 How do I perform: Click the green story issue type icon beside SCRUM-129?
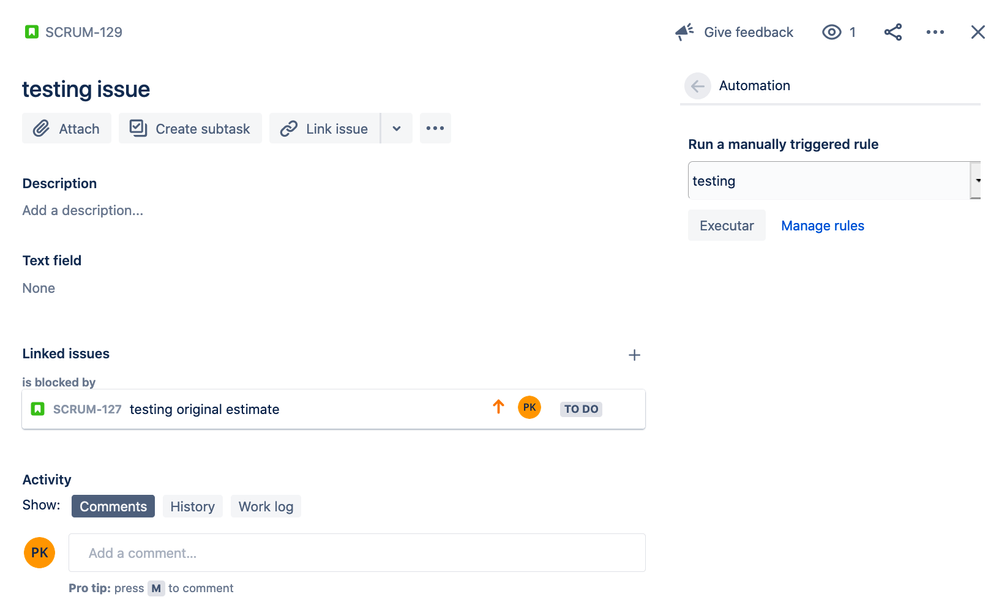pos(31,32)
